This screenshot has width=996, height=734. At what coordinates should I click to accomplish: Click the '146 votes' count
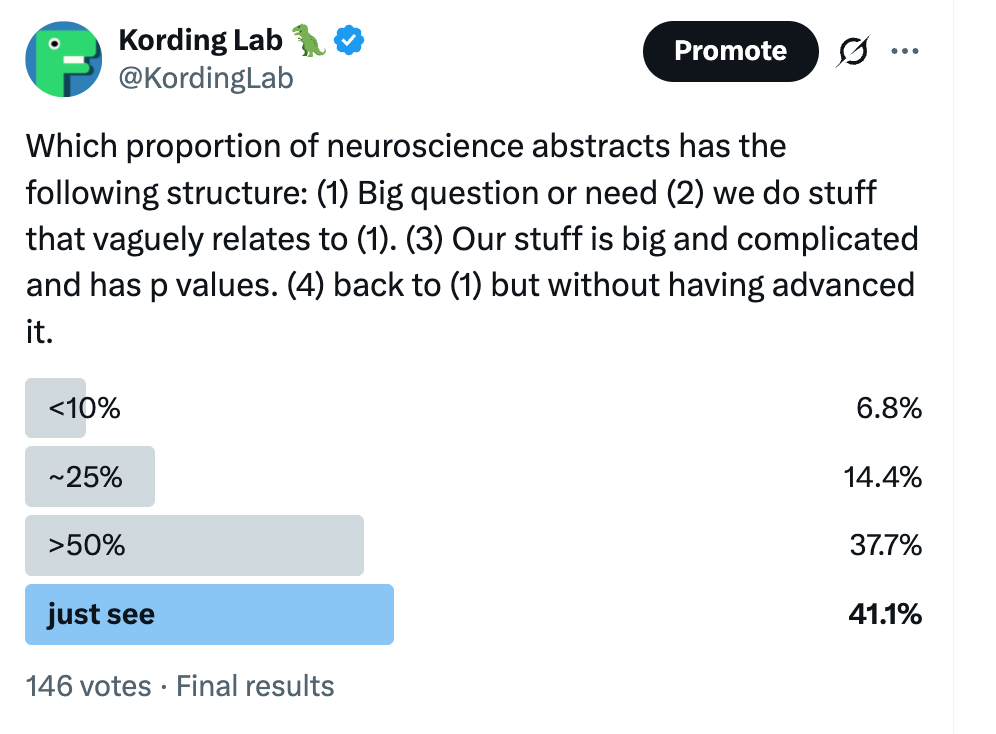pyautogui.click(x=88, y=686)
